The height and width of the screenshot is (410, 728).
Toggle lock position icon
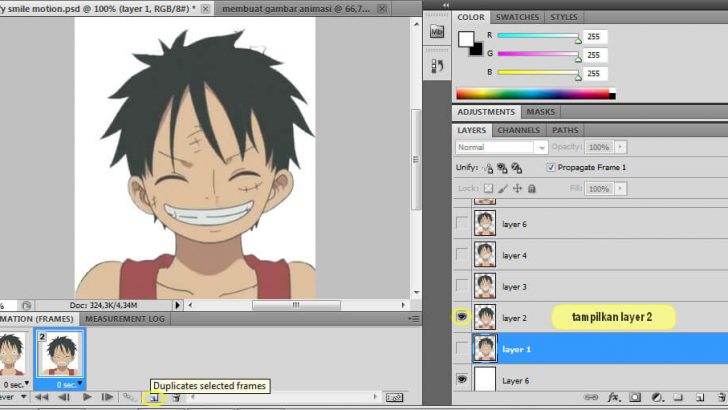coord(517,188)
